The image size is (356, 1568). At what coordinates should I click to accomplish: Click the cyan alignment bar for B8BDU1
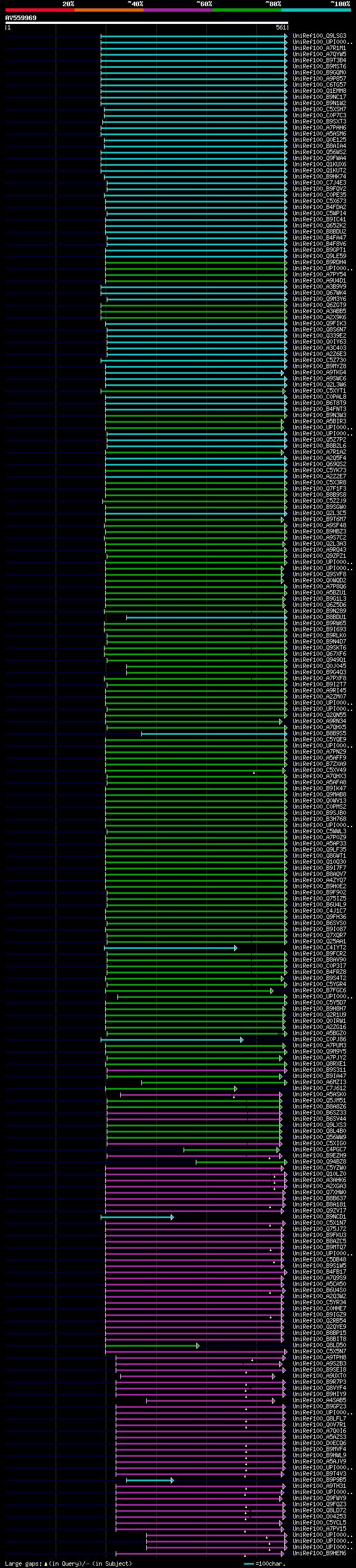click(206, 618)
